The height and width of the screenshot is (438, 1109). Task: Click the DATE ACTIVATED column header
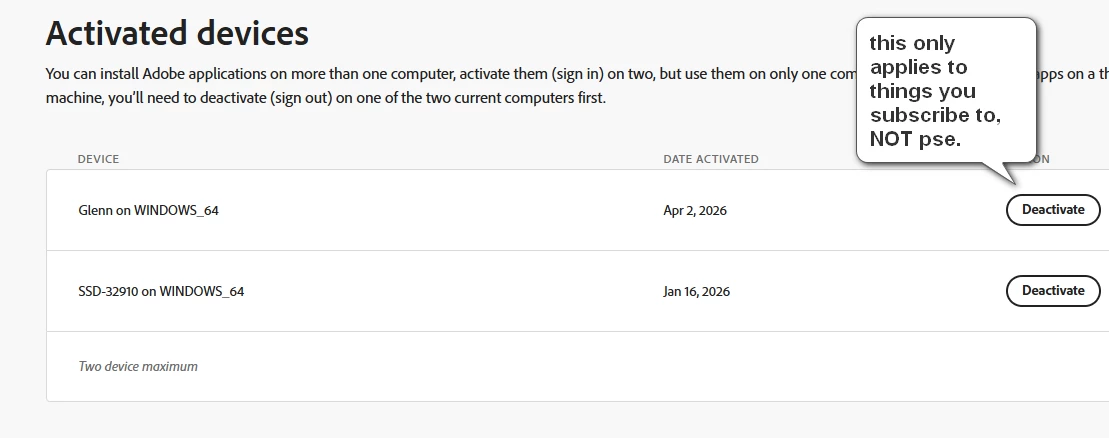click(711, 159)
